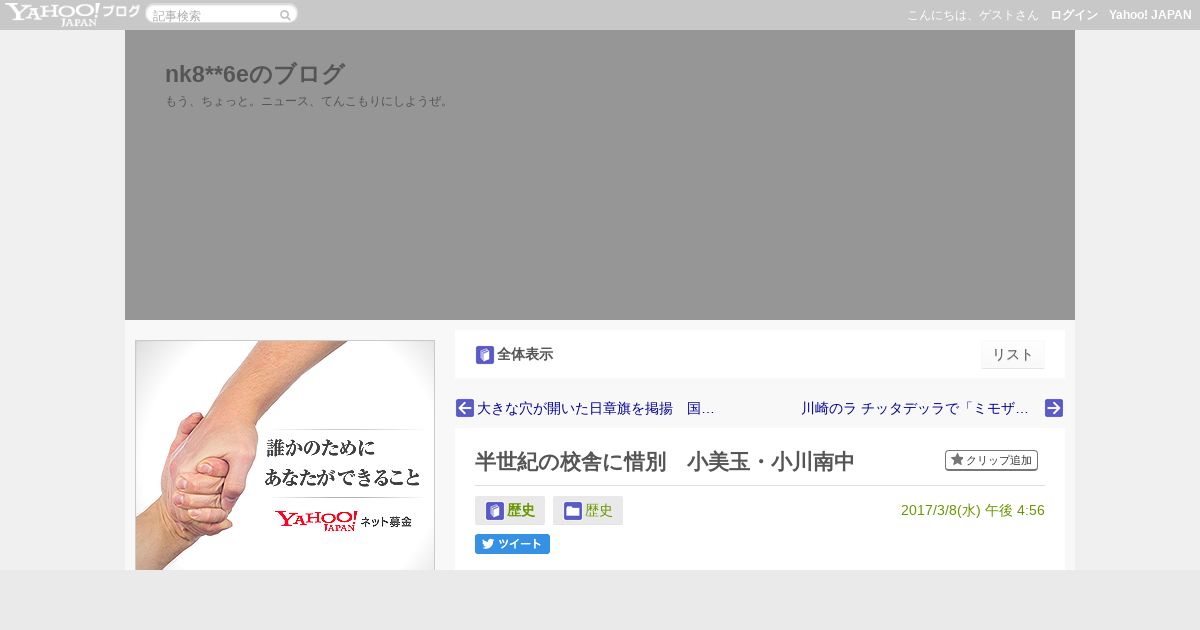Click the 全体表示 label
The width and height of the screenshot is (1200, 630).
click(525, 355)
